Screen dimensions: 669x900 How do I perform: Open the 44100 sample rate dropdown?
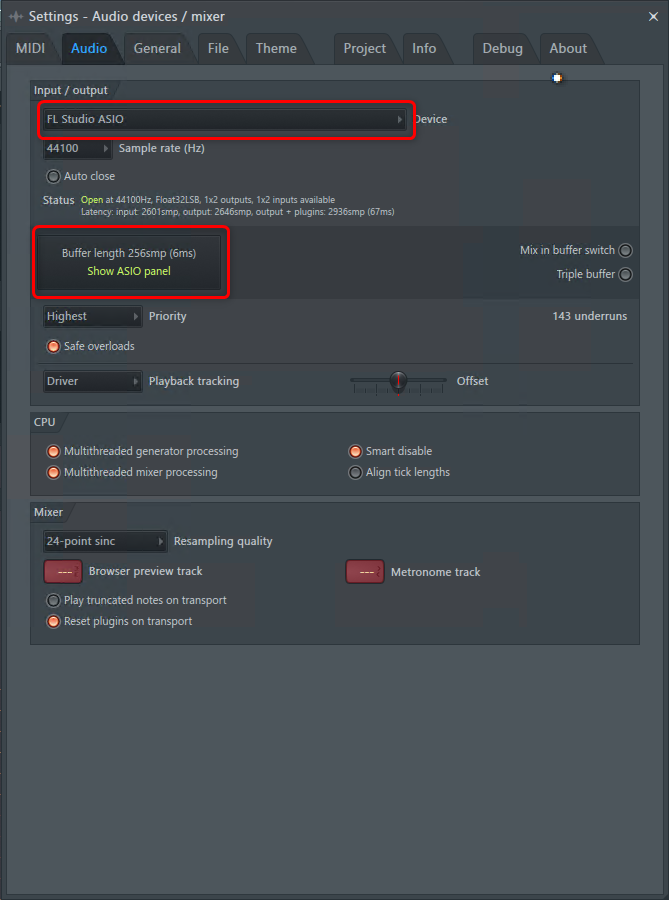77,149
